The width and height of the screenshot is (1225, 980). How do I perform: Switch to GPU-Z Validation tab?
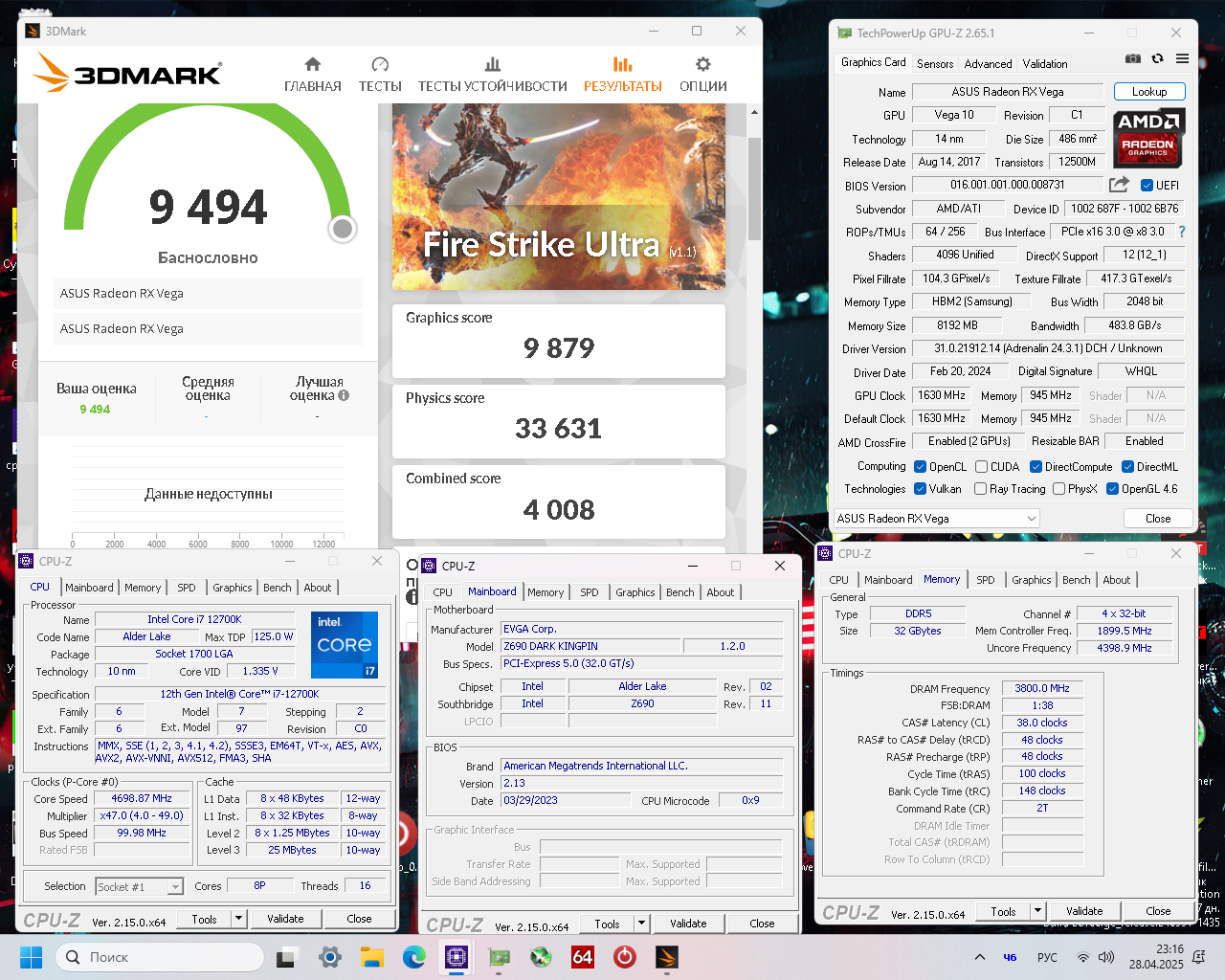1045,64
